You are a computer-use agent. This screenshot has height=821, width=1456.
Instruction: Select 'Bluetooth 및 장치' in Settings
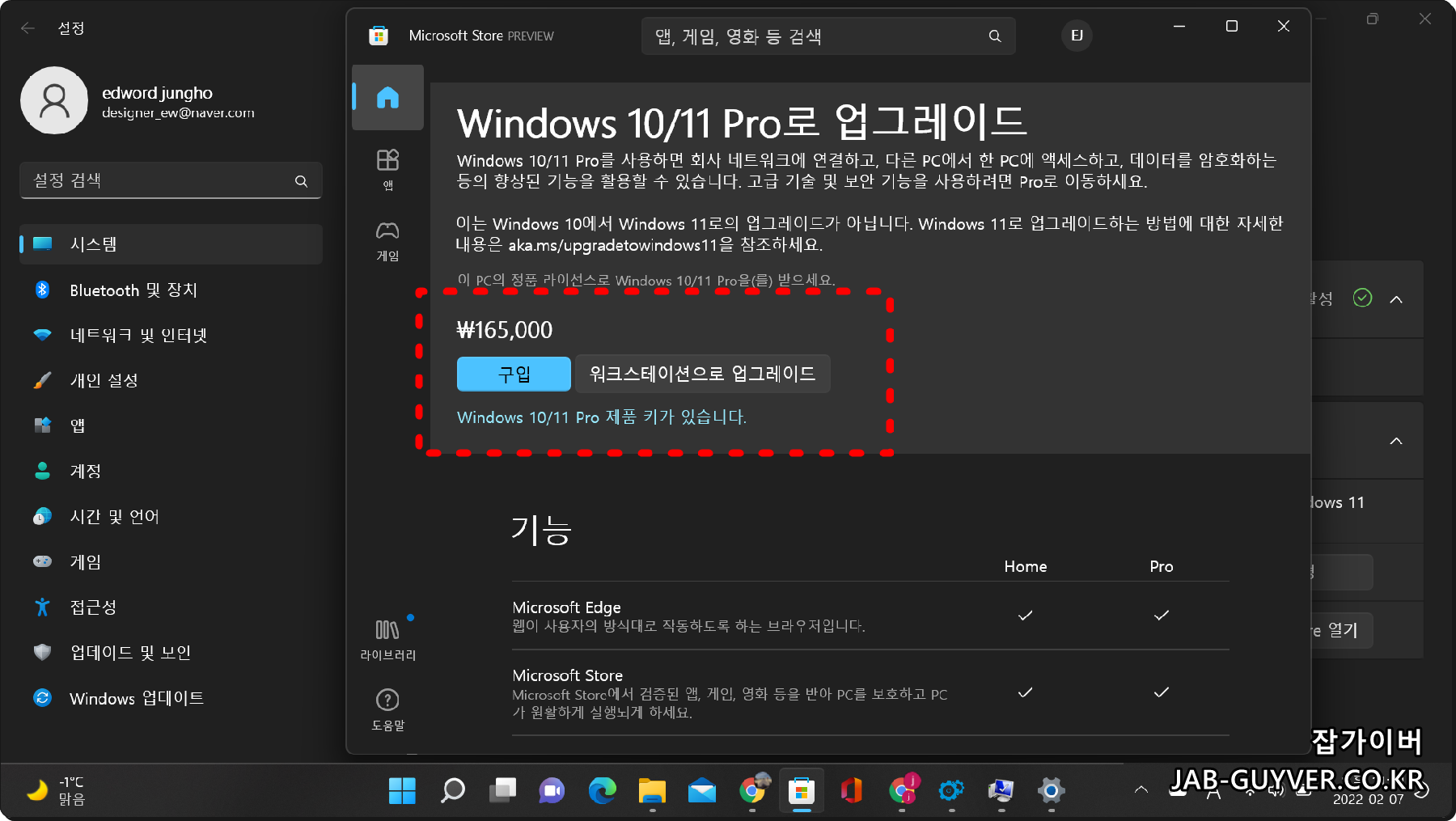[171, 290]
